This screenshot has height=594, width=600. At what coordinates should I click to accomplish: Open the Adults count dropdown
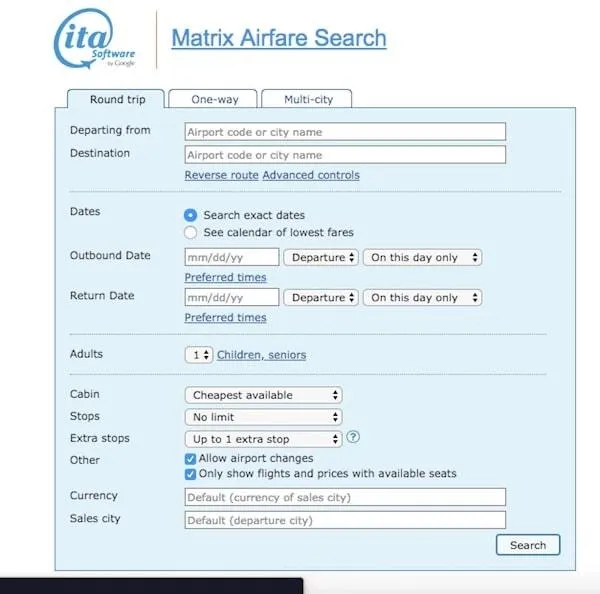199,355
